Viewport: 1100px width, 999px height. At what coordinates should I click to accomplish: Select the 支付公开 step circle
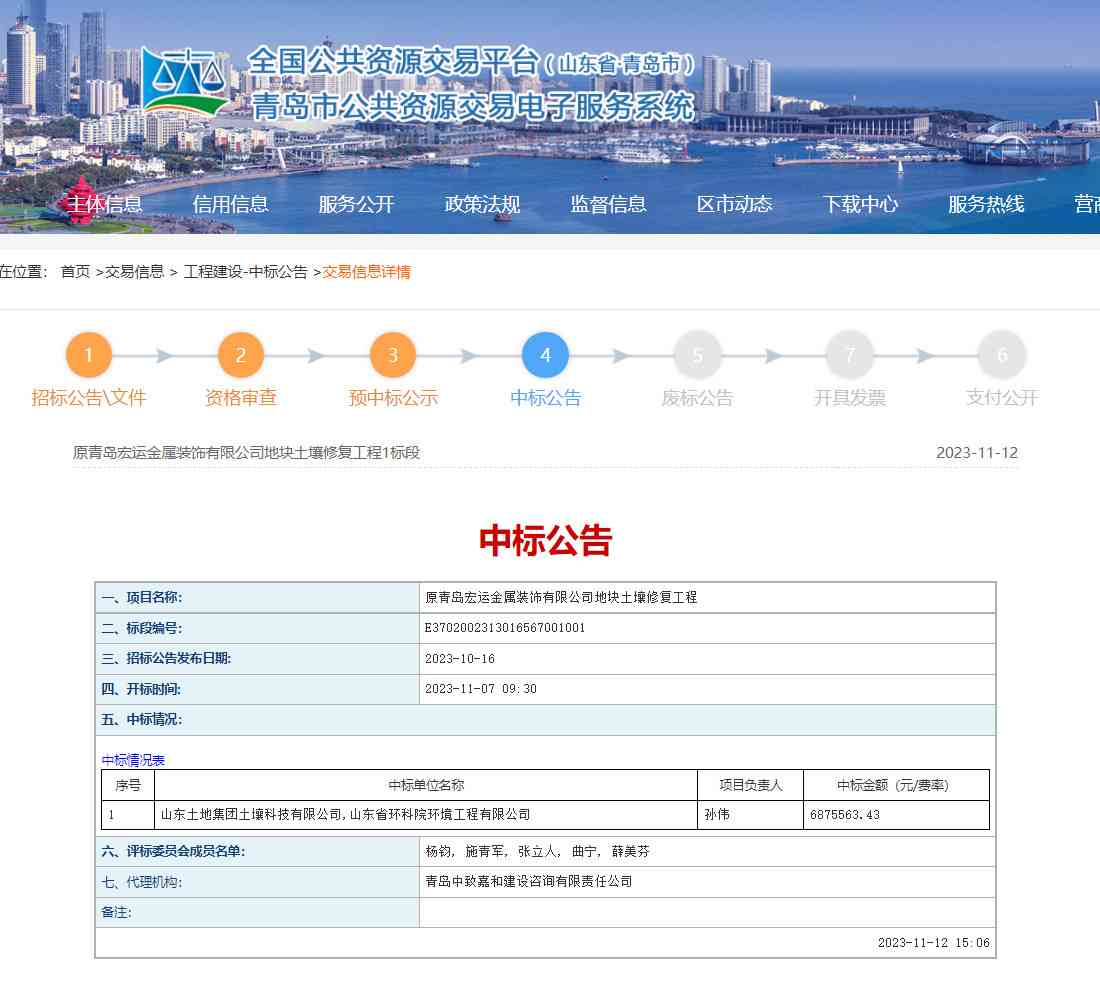[1001, 355]
